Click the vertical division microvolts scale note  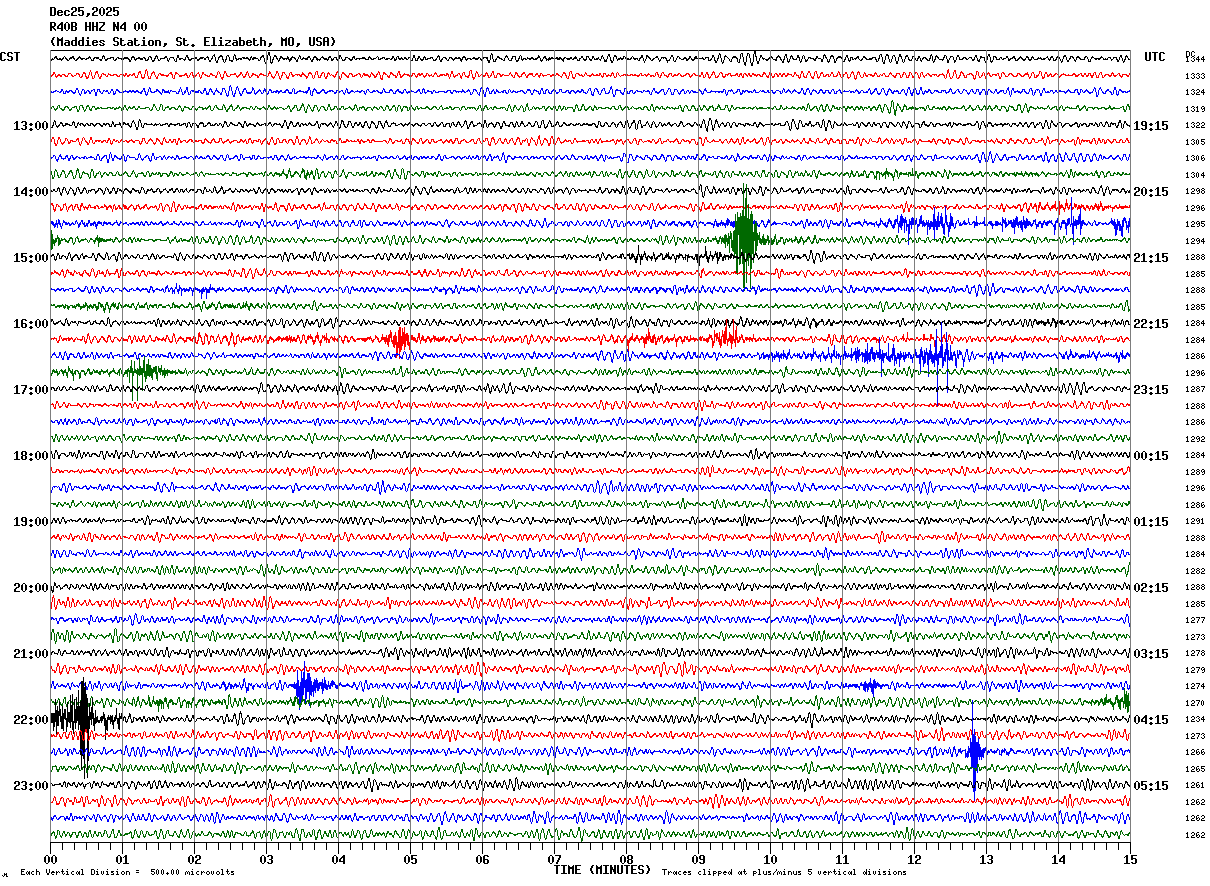127,873
